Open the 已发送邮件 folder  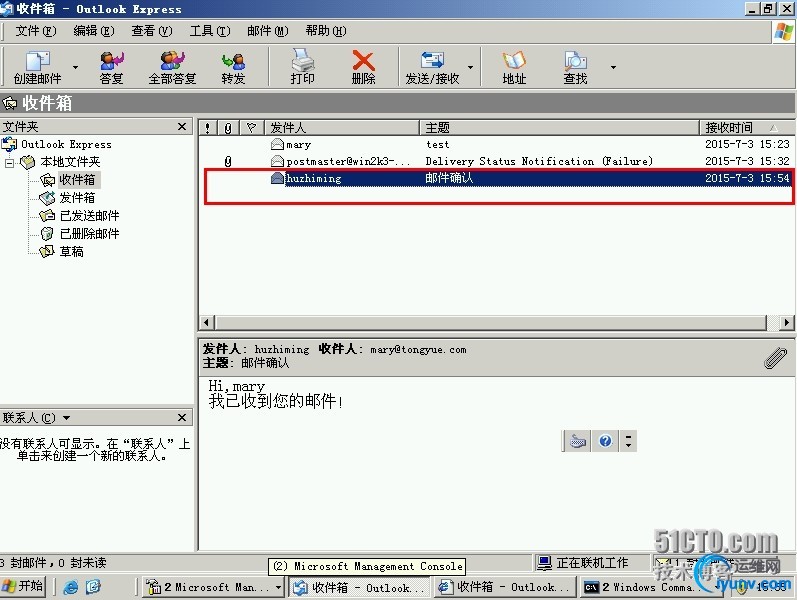pos(89,216)
